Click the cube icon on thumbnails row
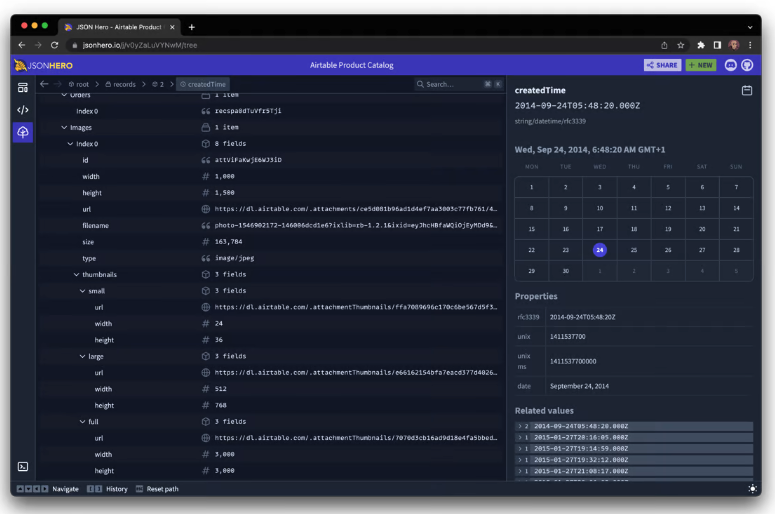The image size is (775, 514). (206, 274)
